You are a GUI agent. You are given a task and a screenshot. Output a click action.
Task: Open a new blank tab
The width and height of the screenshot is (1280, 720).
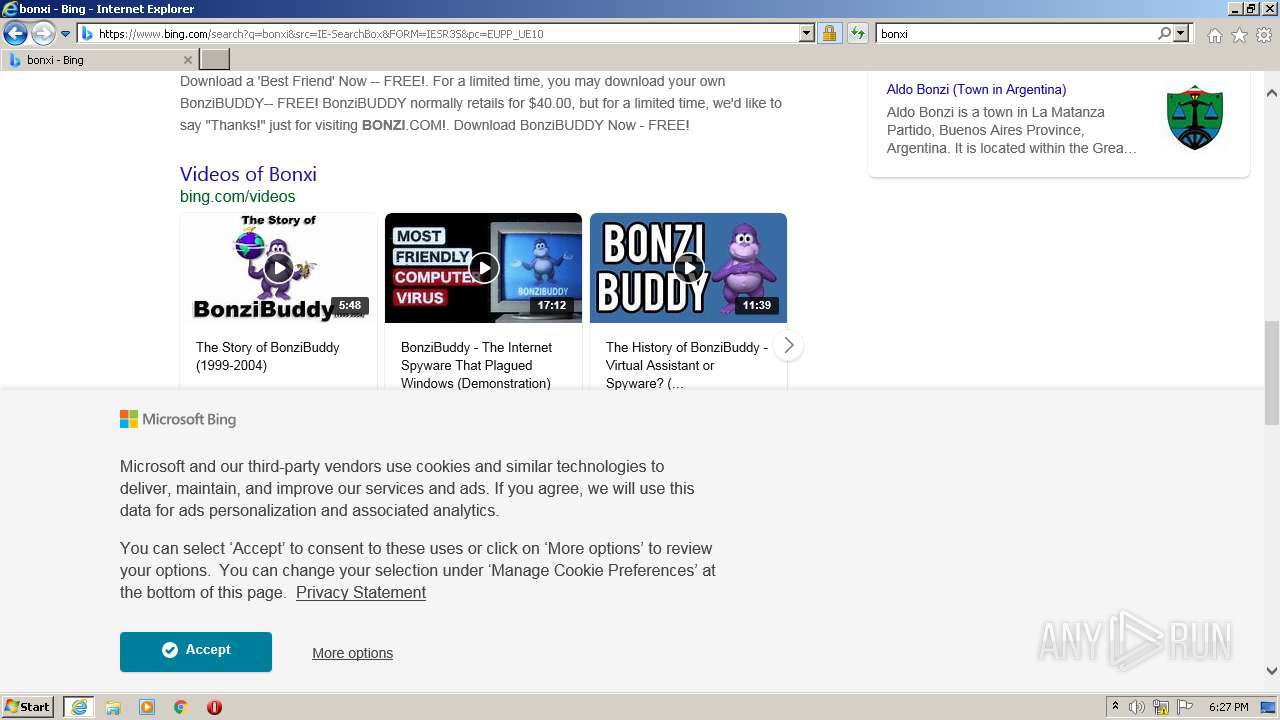coord(215,60)
